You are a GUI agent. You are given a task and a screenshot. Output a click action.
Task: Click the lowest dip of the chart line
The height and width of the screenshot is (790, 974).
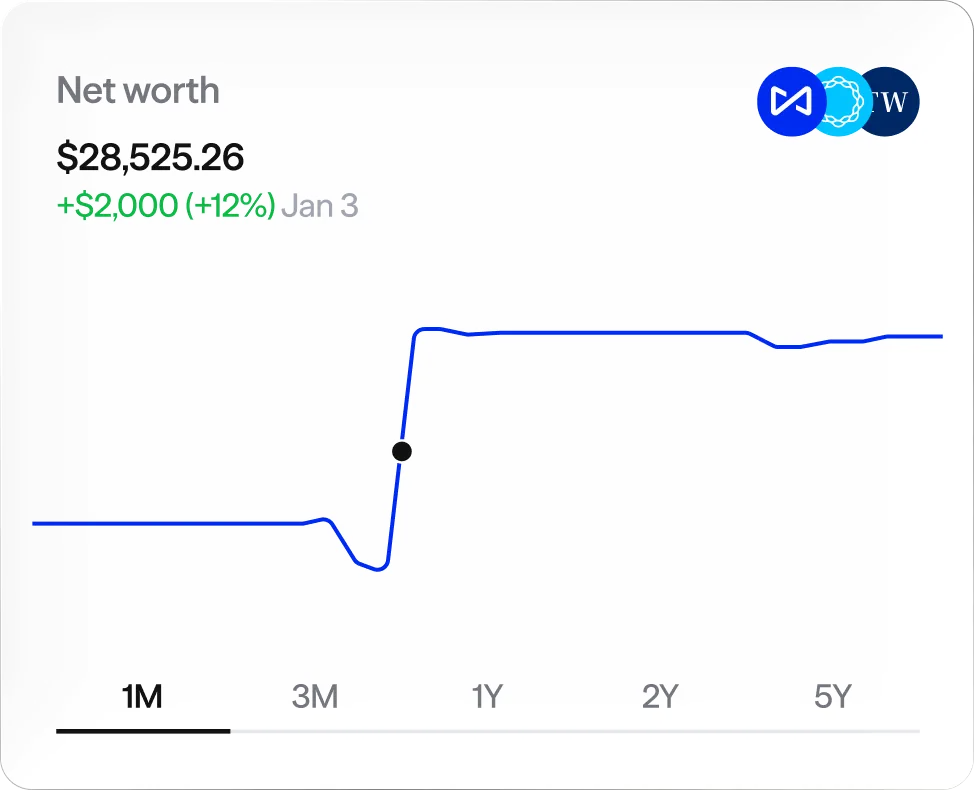pos(377,570)
